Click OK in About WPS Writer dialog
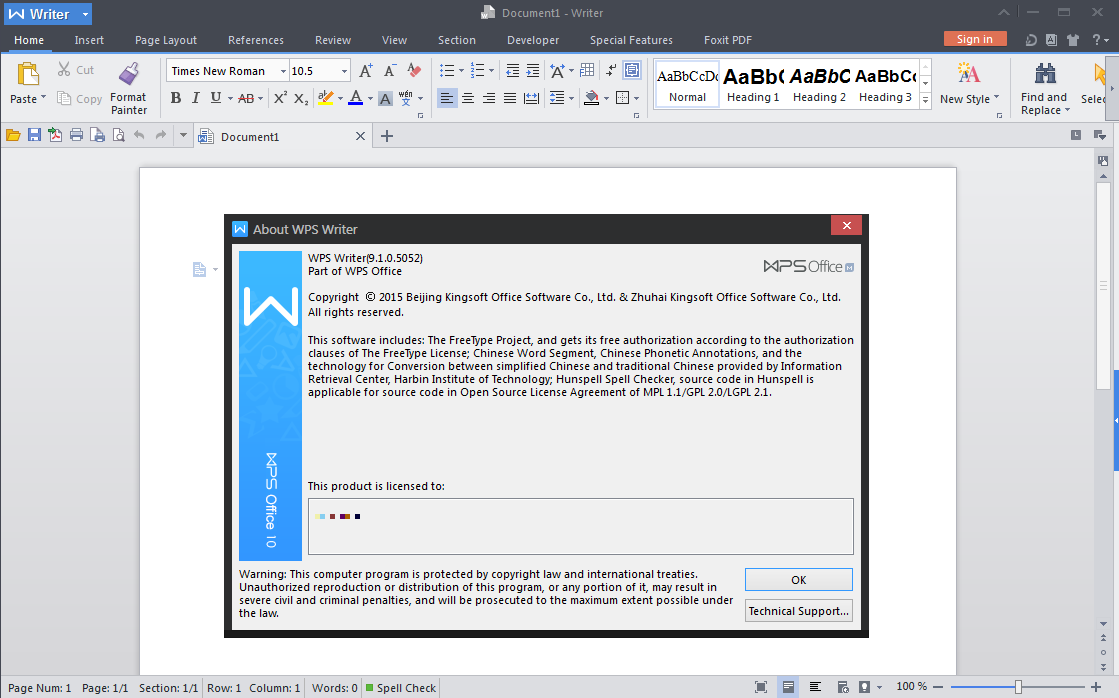 [799, 580]
